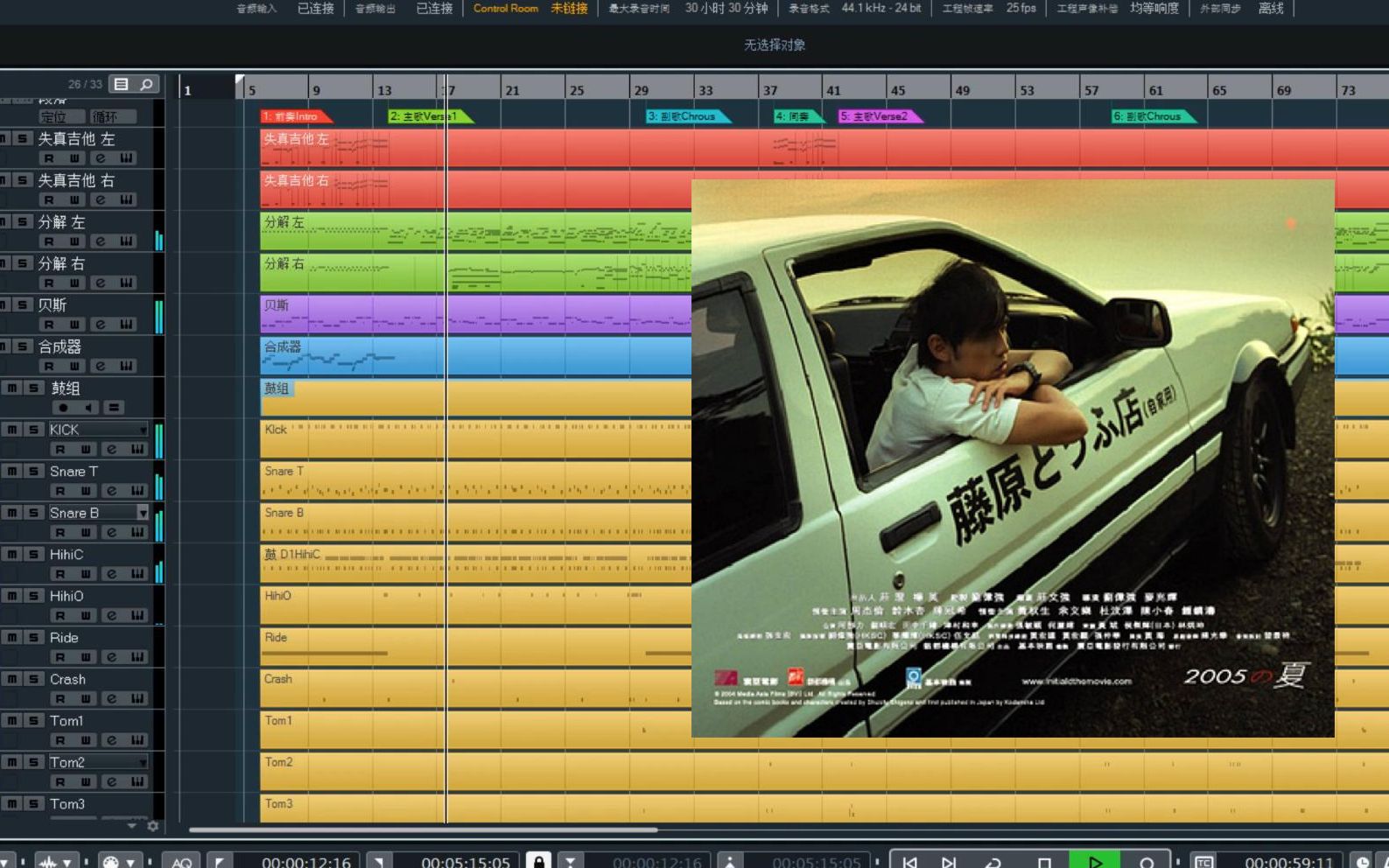
Task: Edit channel settings on 合成器 track
Action: pyautogui.click(x=101, y=366)
